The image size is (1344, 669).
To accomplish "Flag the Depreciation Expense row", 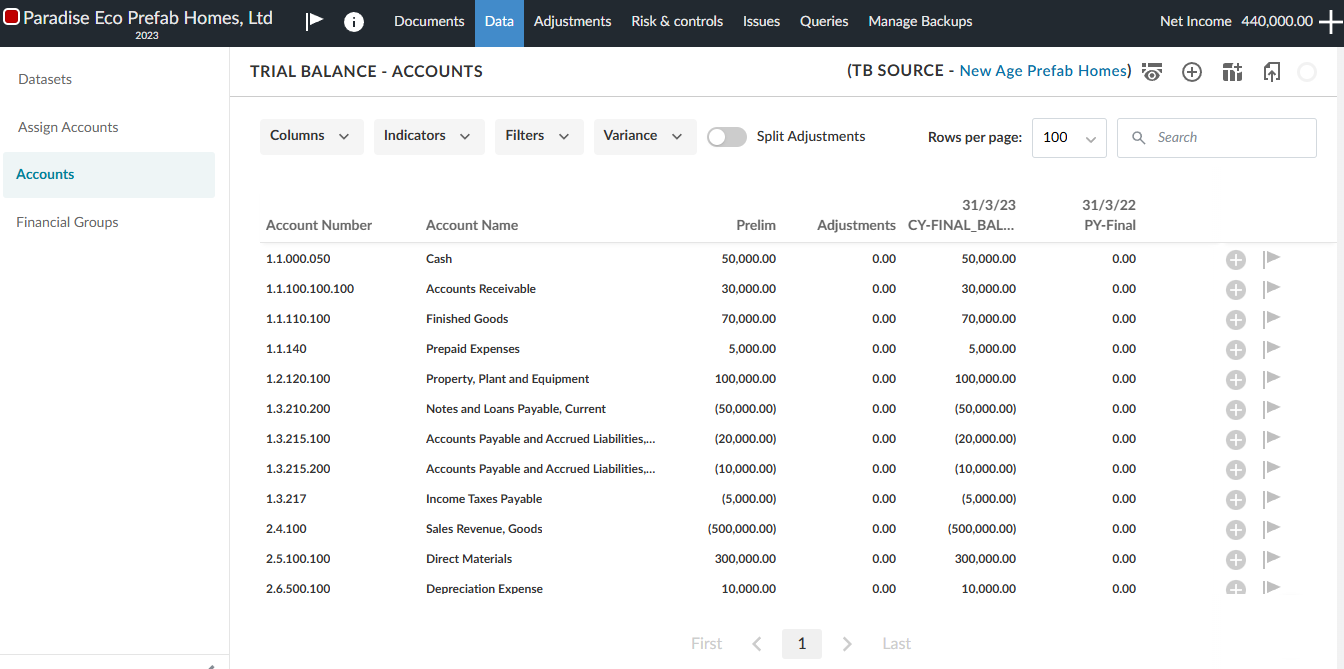I will pyautogui.click(x=1271, y=588).
